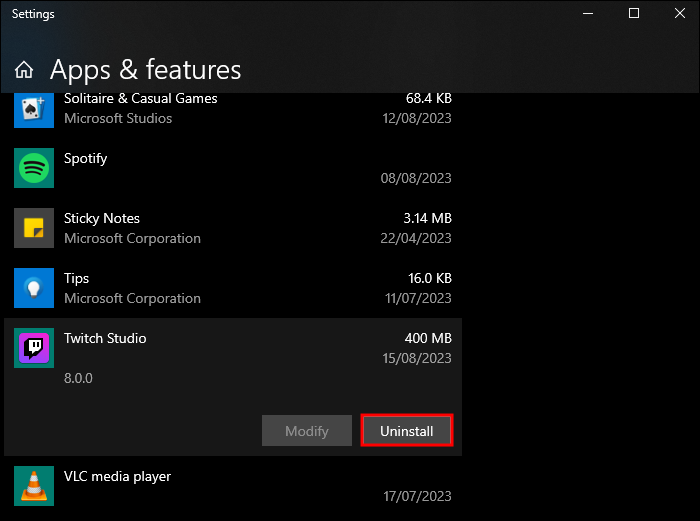Click the Apps & features page heading
Image resolution: width=700 pixels, height=521 pixels.
[145, 70]
